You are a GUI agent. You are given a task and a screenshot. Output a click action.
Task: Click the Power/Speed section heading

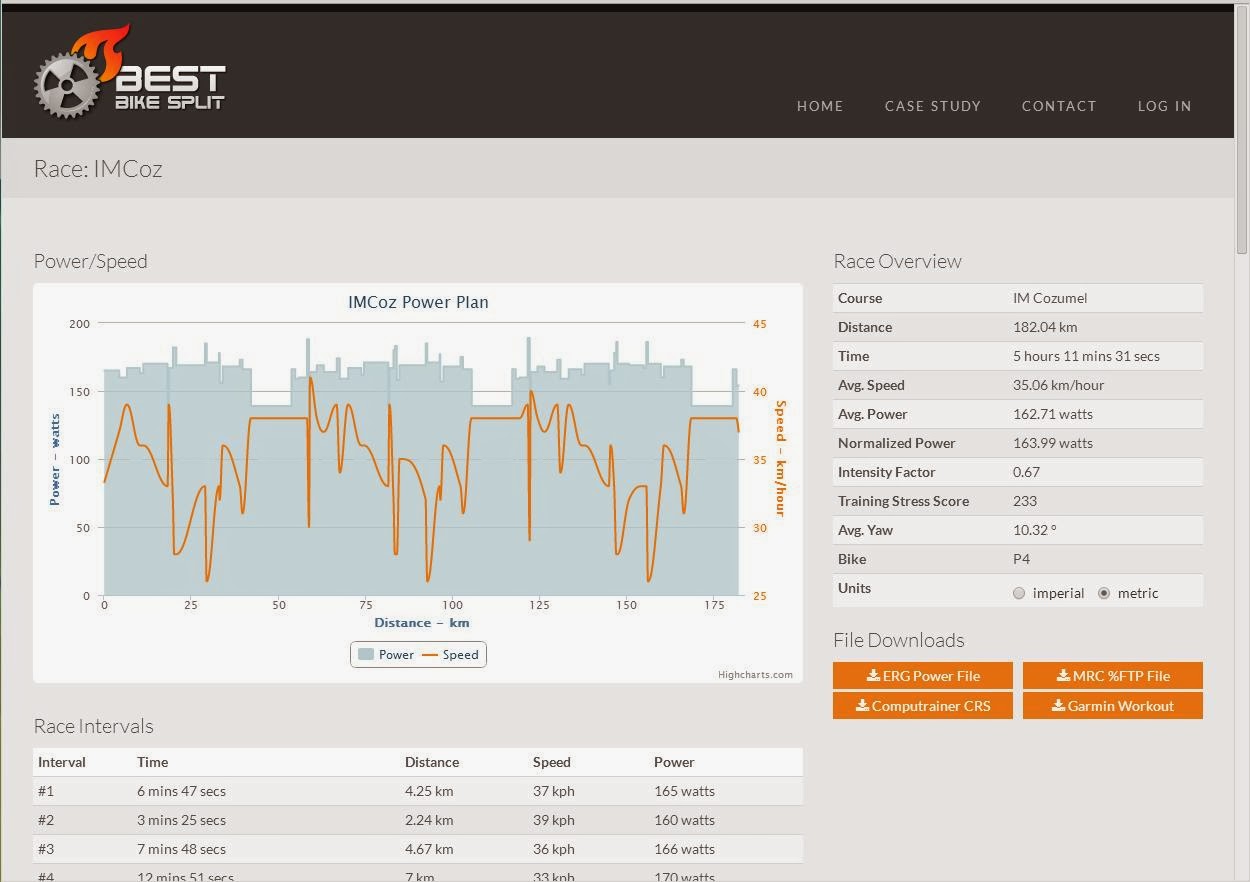90,261
